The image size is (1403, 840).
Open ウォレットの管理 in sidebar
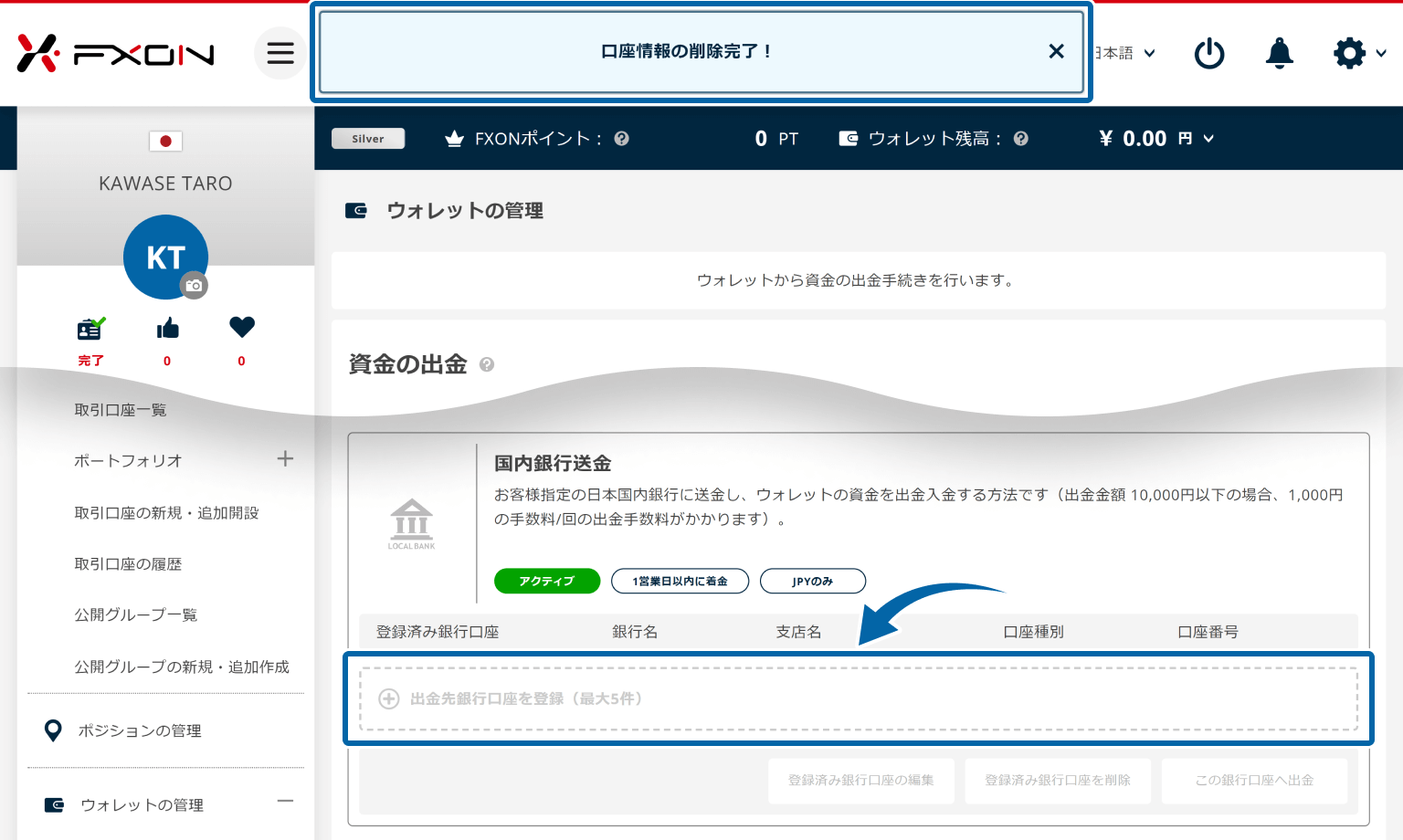click(142, 804)
